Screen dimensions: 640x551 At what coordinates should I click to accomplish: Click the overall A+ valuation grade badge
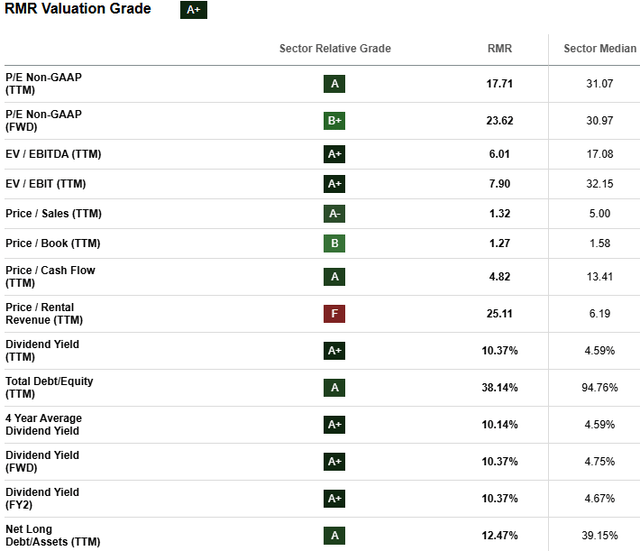(x=193, y=10)
